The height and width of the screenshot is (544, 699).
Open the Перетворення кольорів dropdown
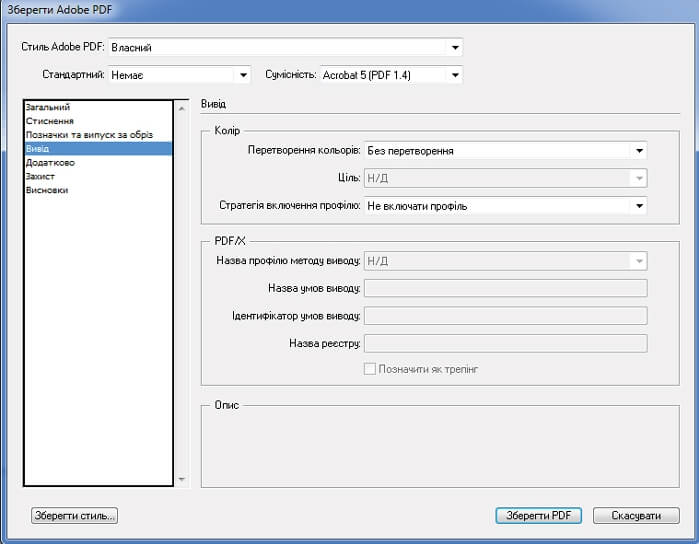click(638, 151)
